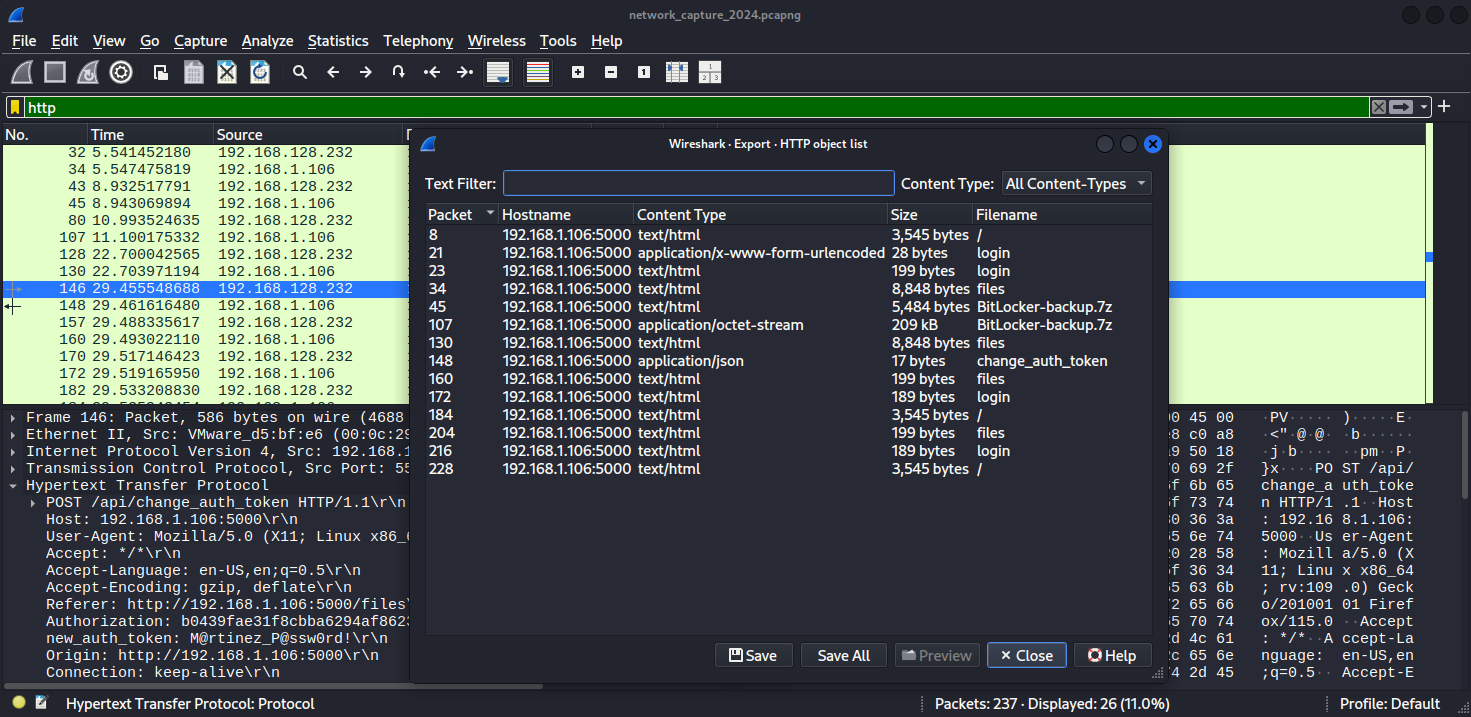The height and width of the screenshot is (717, 1471).
Task: Select packet 148 in packet list
Action: point(207,305)
